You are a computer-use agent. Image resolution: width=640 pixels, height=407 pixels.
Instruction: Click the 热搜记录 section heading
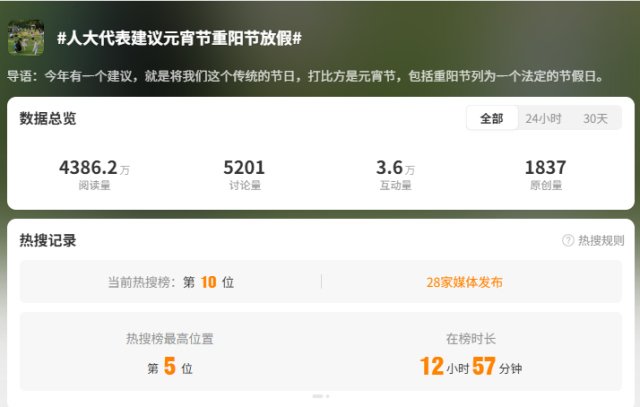point(47,240)
